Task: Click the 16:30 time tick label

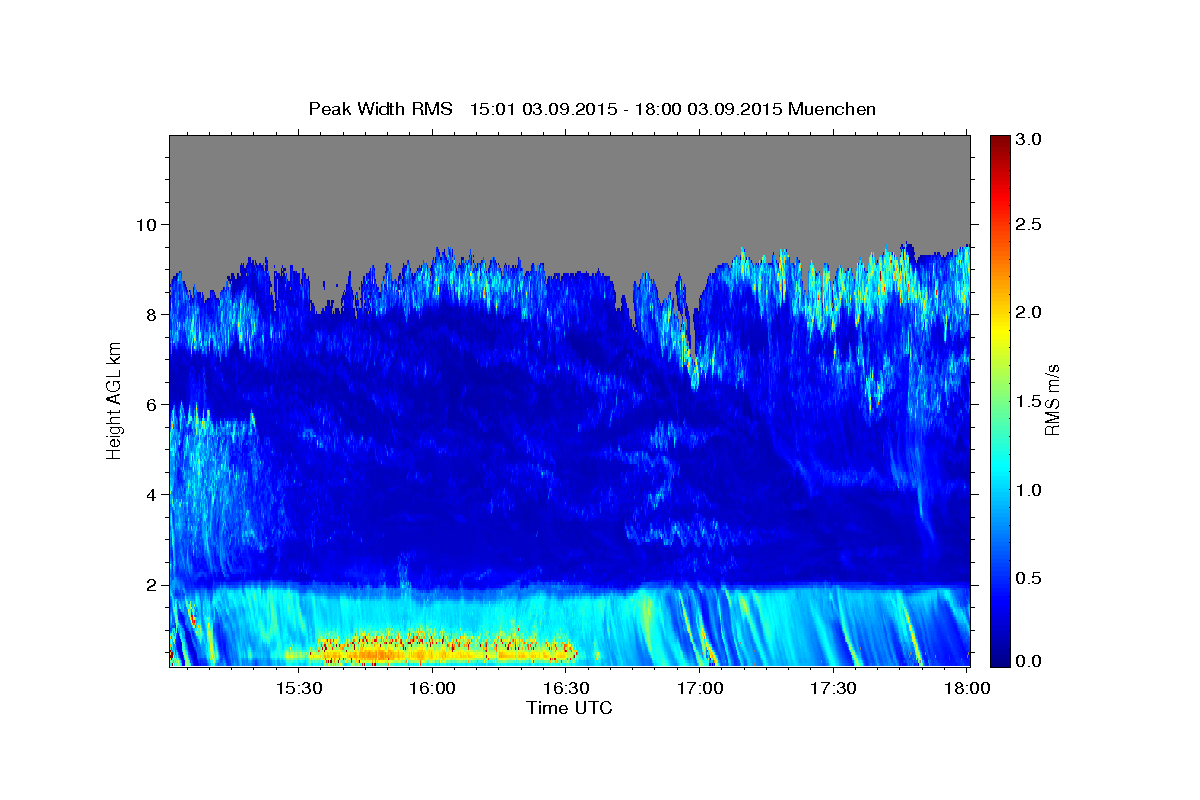Action: (566, 688)
